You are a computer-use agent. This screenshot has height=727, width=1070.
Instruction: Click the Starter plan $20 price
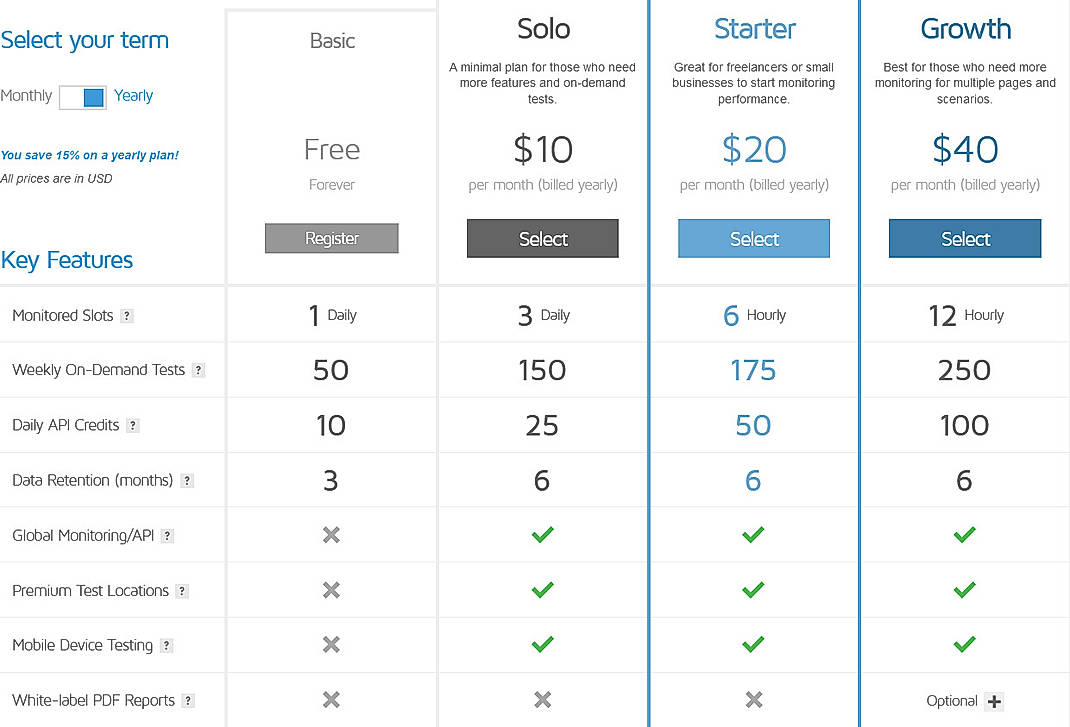click(x=753, y=148)
